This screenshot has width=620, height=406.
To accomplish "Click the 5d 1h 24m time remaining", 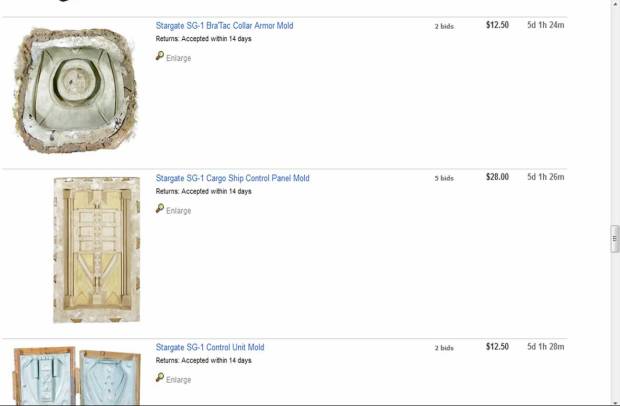I will [x=546, y=25].
